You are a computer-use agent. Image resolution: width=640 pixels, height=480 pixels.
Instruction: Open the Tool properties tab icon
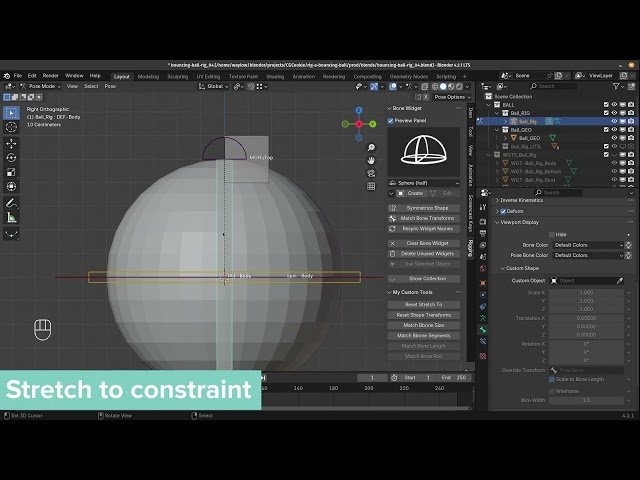[483, 207]
